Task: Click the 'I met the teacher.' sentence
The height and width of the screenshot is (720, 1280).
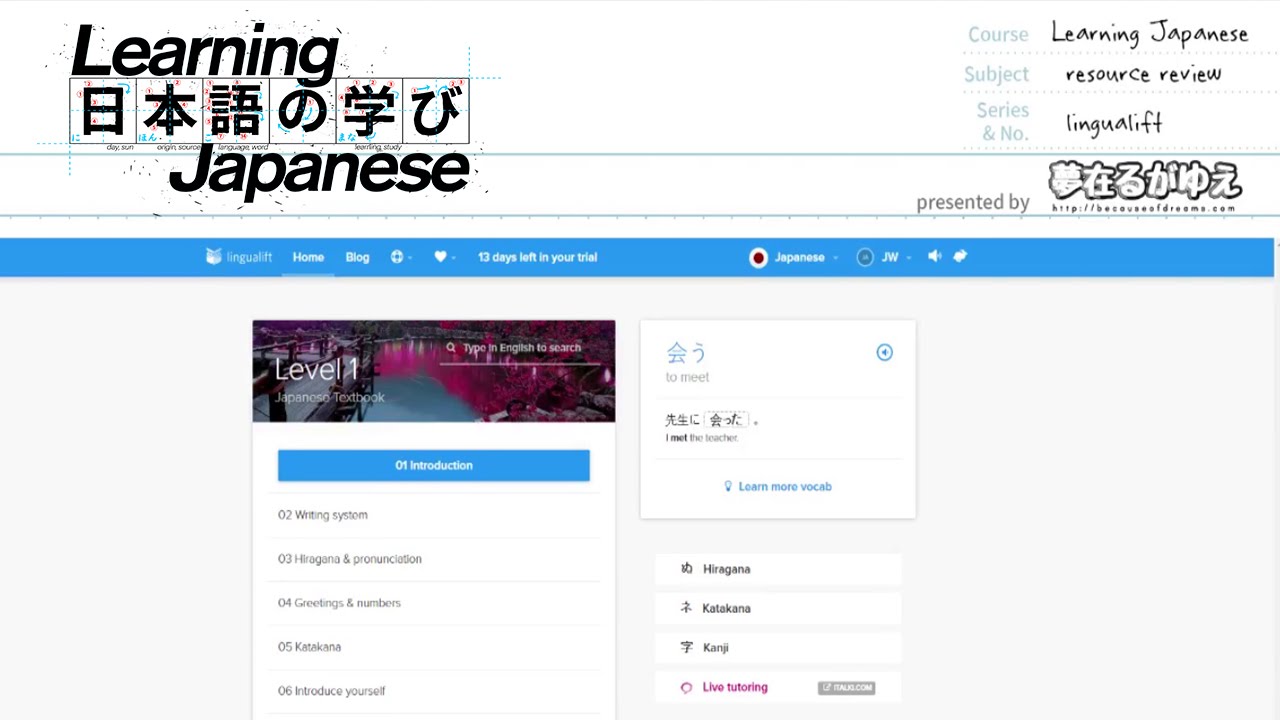Action: coord(701,438)
